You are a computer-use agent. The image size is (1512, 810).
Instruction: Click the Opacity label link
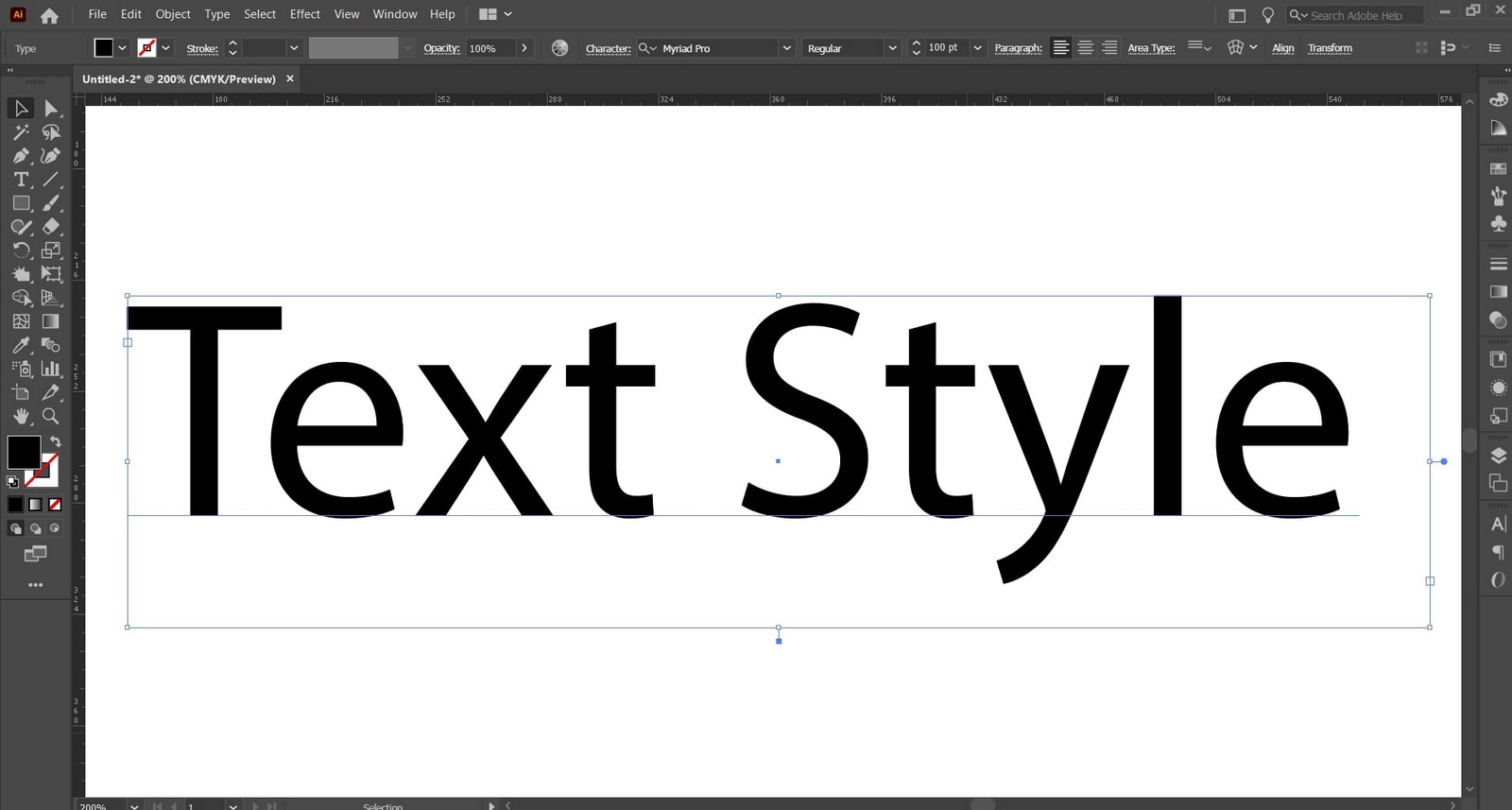pos(441,48)
